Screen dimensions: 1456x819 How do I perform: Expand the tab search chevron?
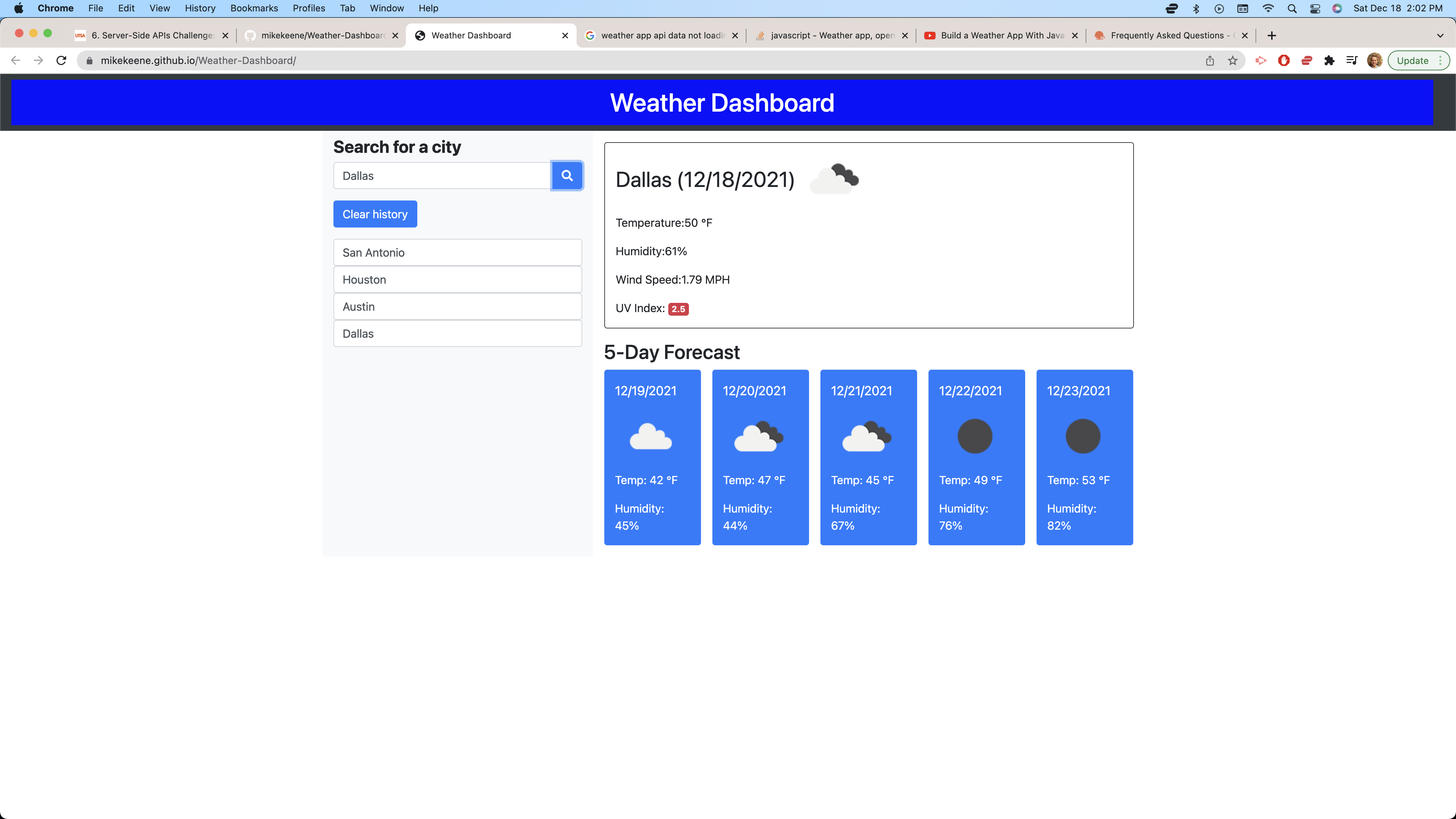pyautogui.click(x=1440, y=36)
